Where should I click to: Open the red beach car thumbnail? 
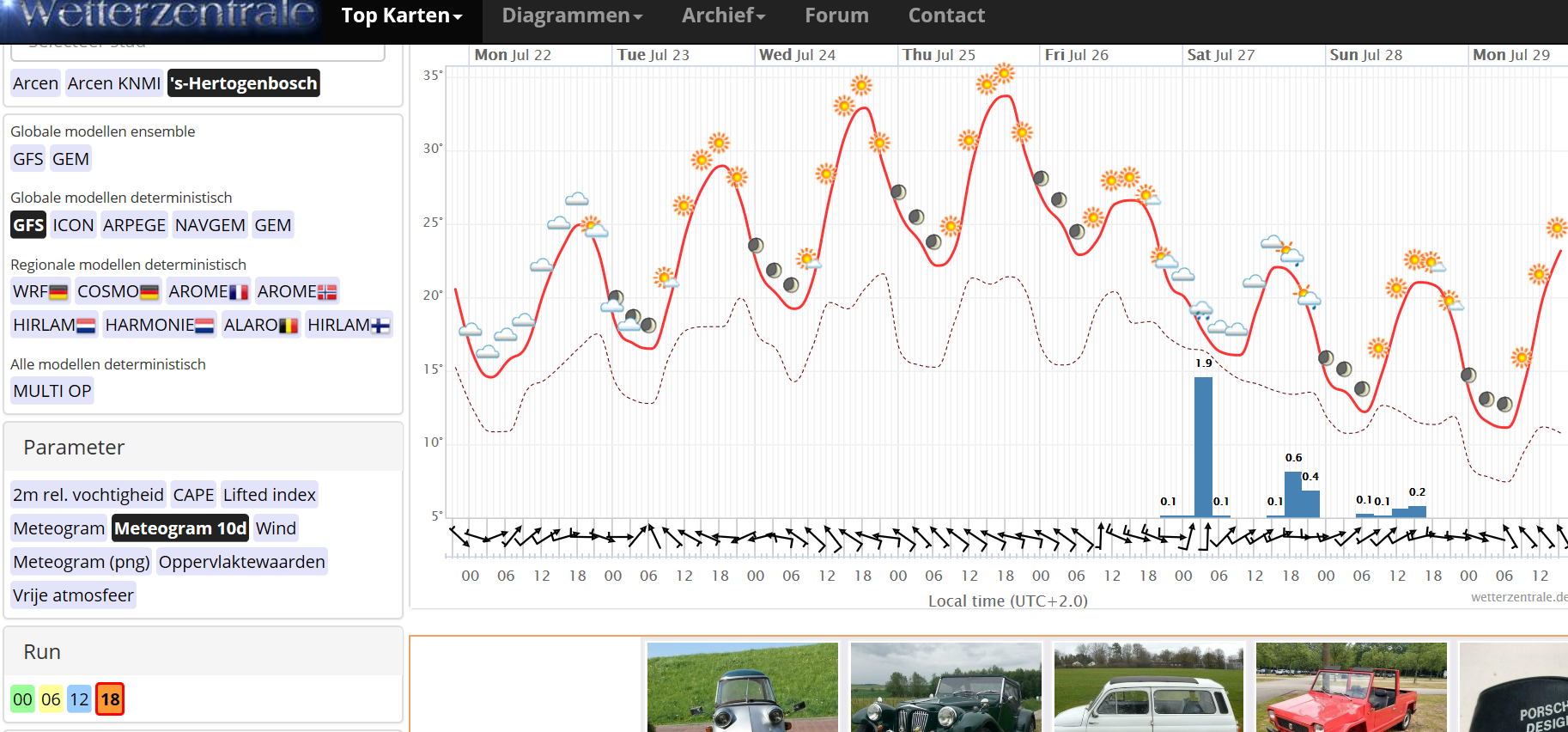1351,687
